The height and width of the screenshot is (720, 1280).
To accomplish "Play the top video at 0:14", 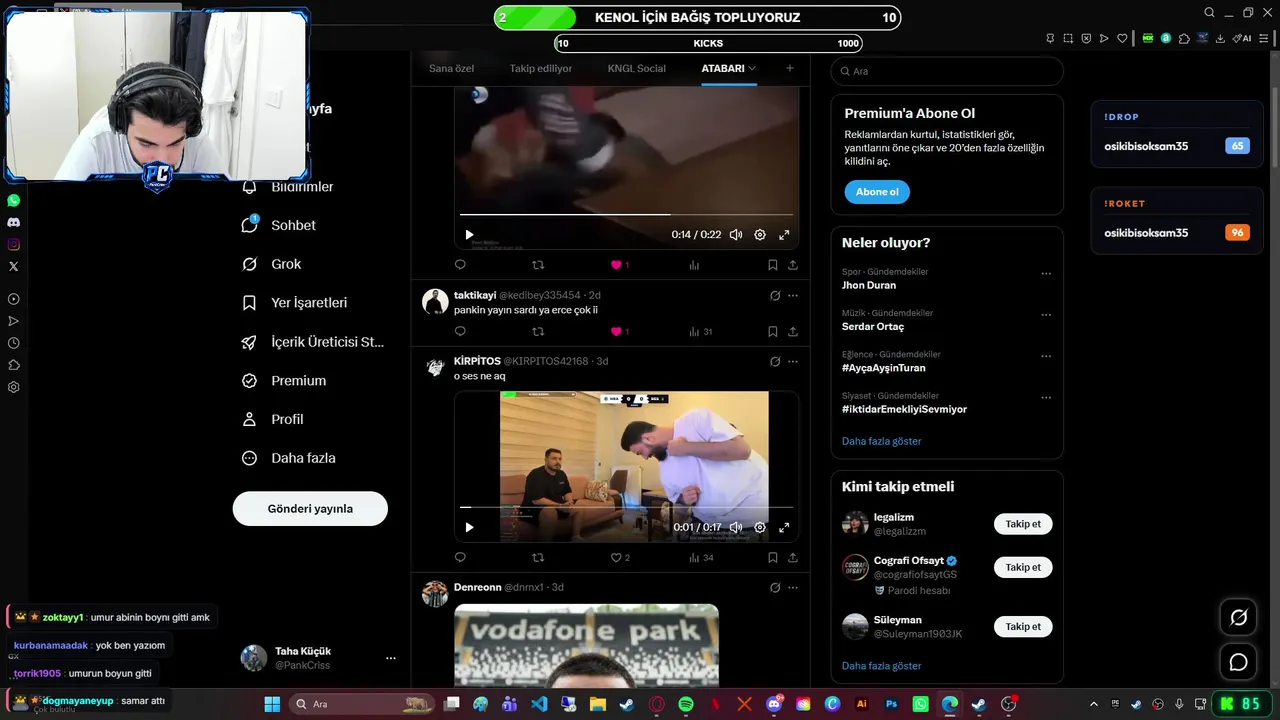I will (x=470, y=235).
